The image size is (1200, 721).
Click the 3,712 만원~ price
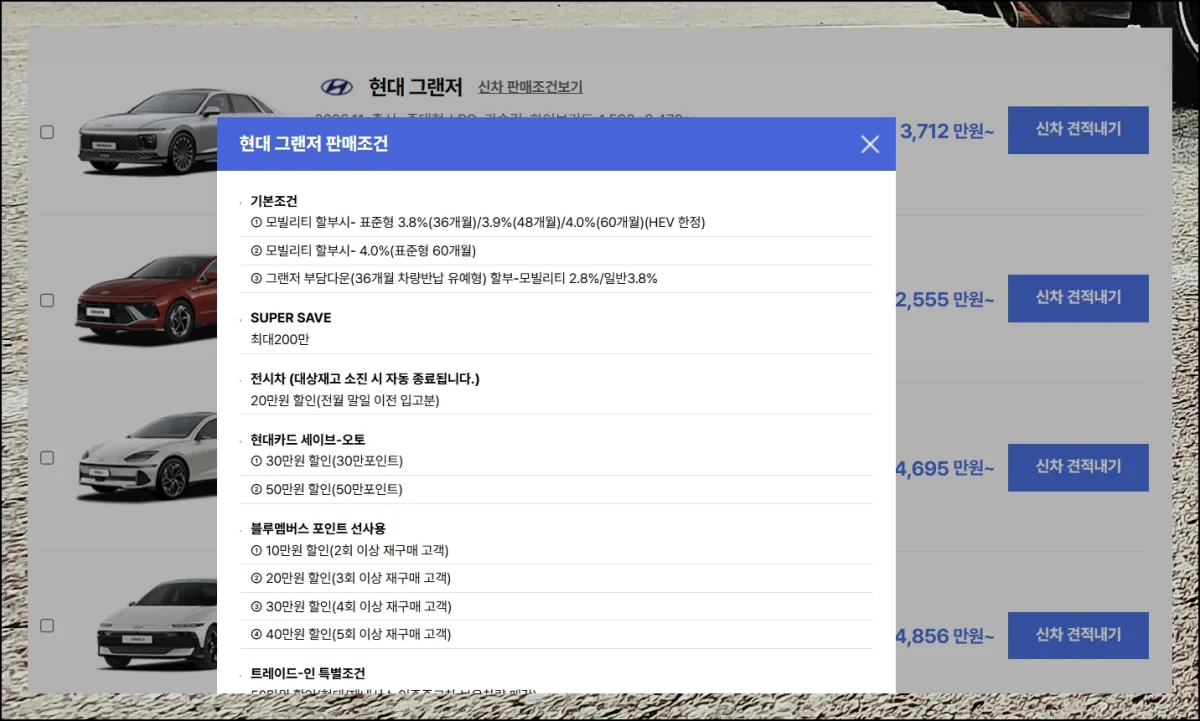pos(946,131)
